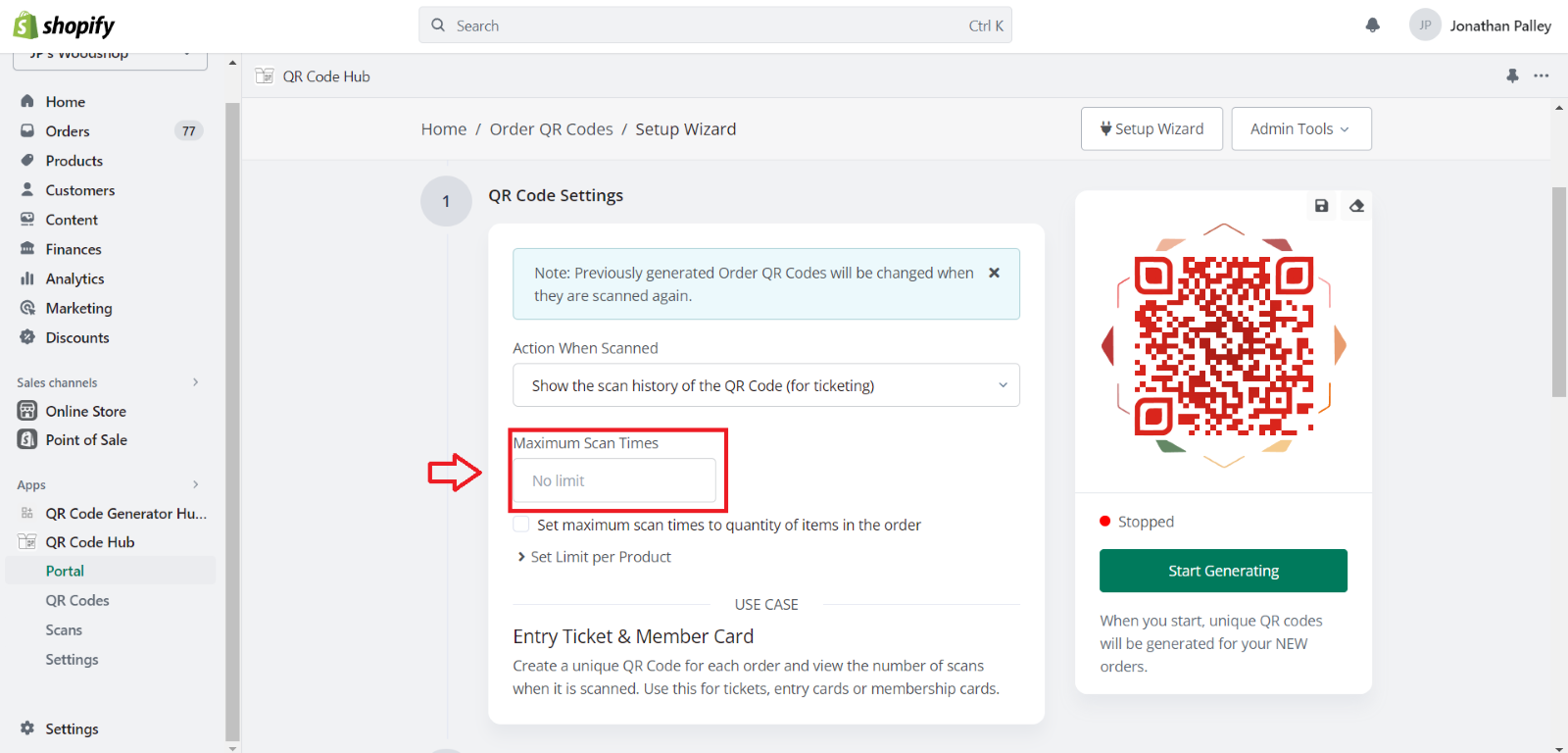This screenshot has width=1568, height=753.
Task: Click the save icon above the QR code
Action: pyautogui.click(x=1321, y=206)
